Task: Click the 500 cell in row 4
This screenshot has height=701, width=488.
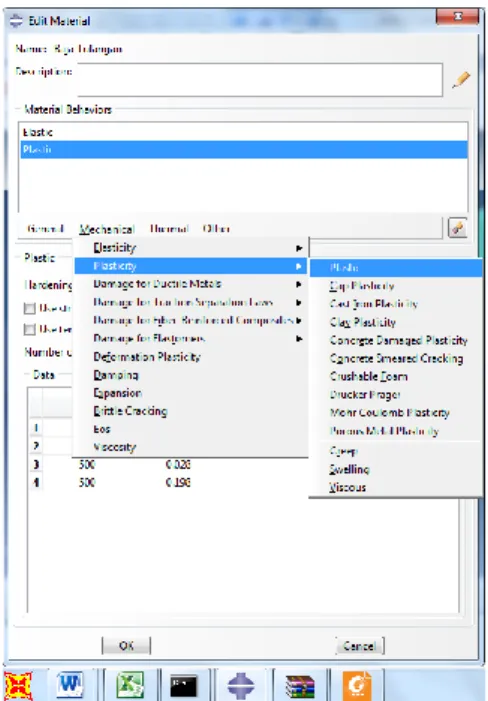Action: click(x=87, y=483)
